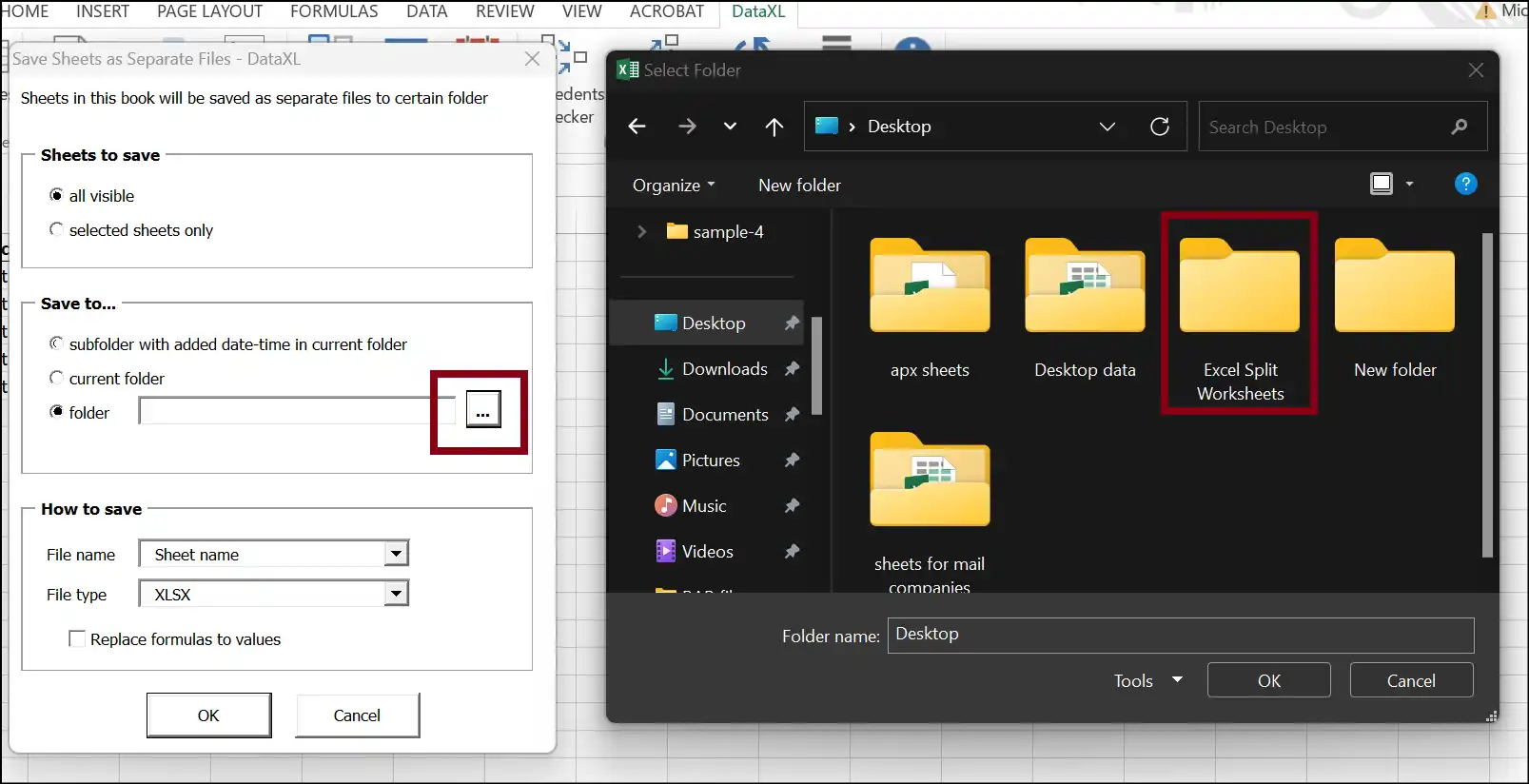The image size is (1529, 784).
Task: Create a New folder
Action: [799, 186]
